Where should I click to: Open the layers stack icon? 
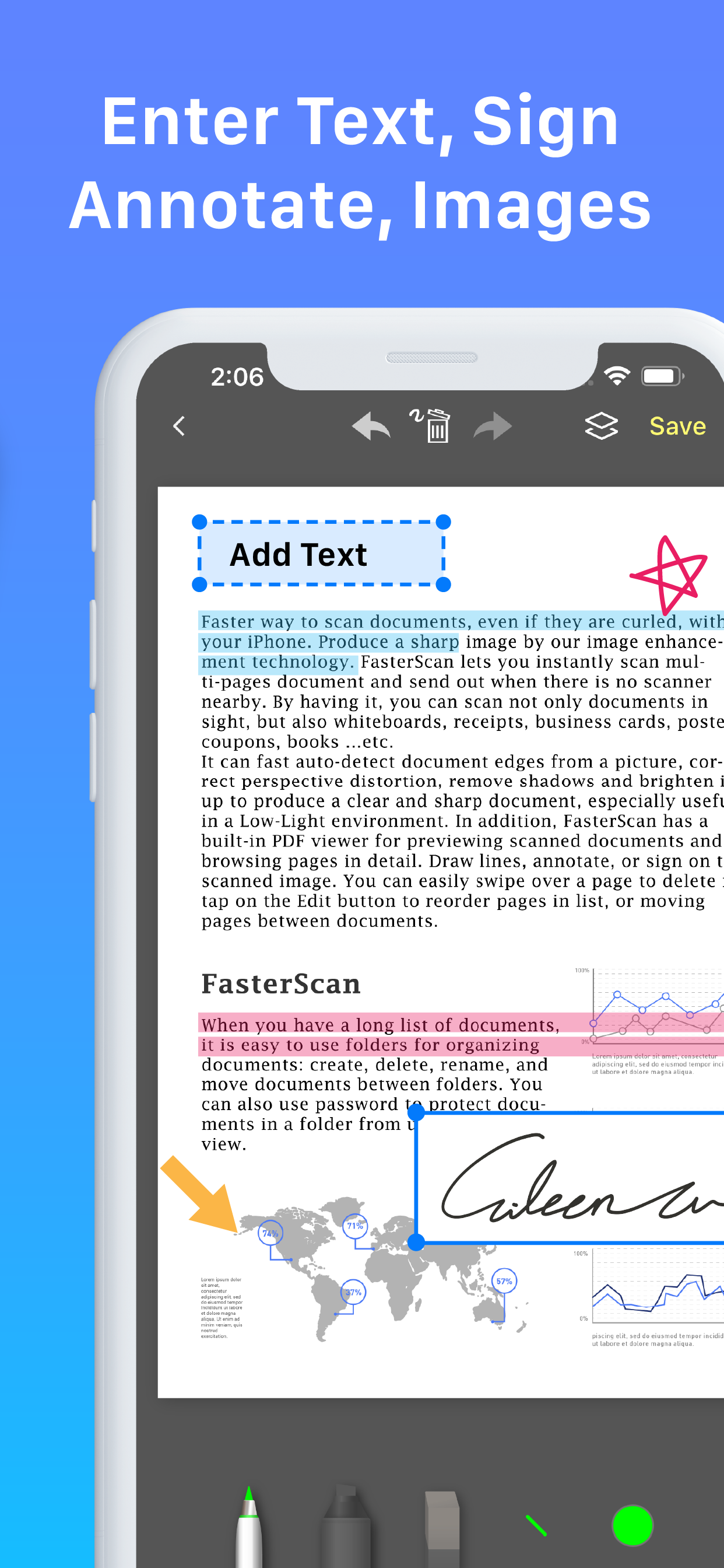coord(601,425)
